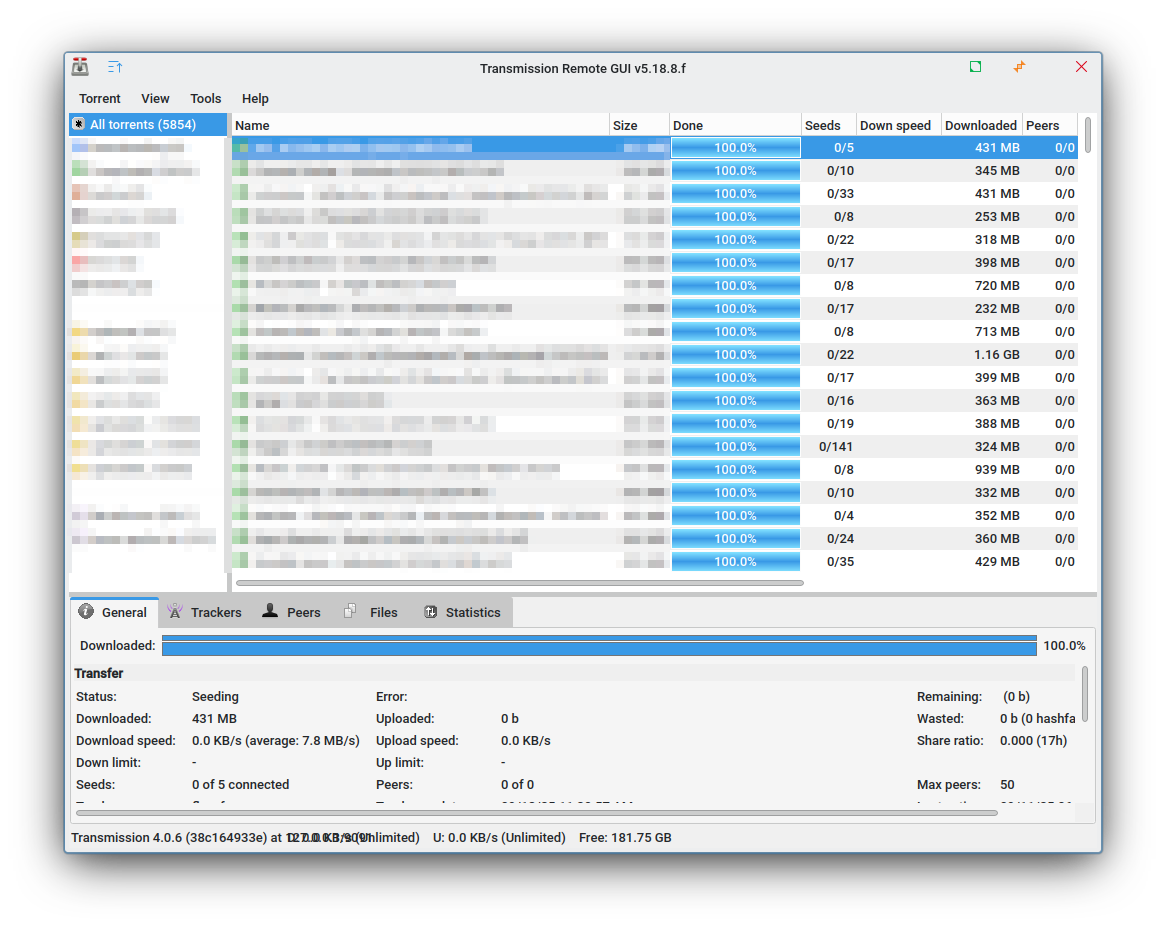Click the Statistics tab icon

pyautogui.click(x=430, y=611)
